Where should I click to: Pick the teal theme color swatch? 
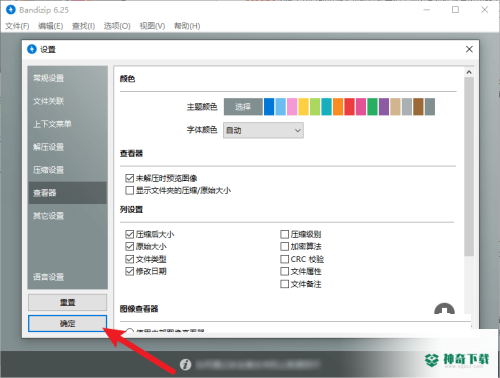point(326,107)
